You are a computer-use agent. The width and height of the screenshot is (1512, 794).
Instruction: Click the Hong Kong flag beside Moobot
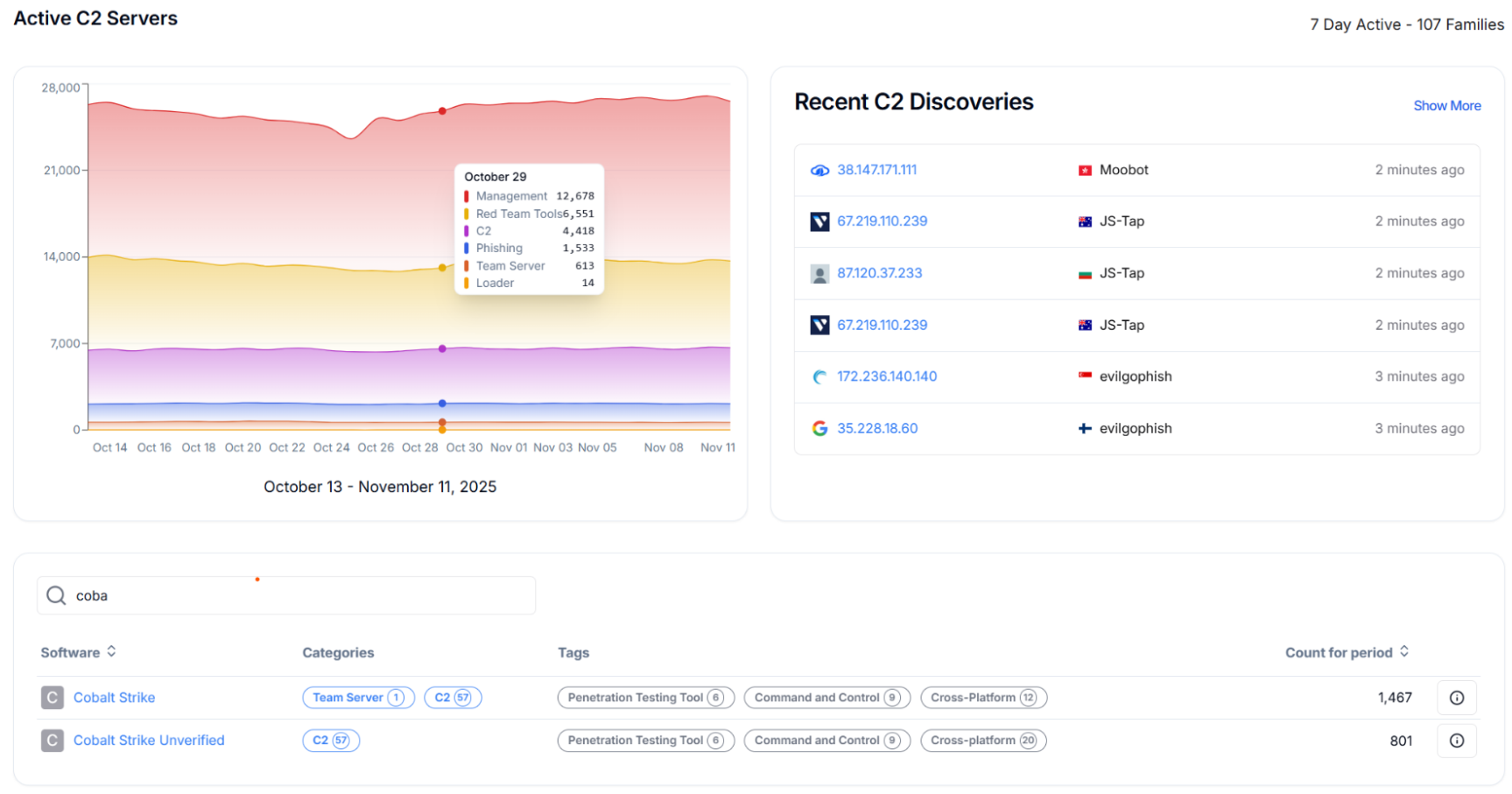(x=1084, y=170)
